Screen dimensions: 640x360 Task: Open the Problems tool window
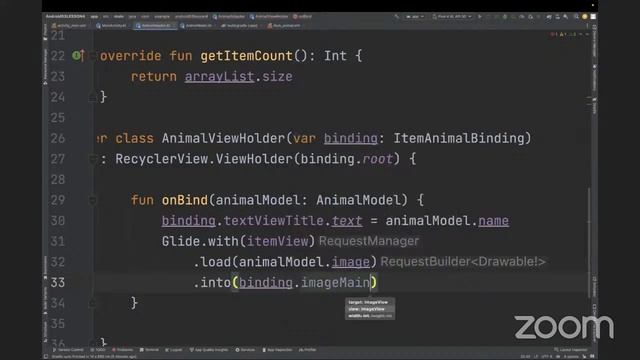(122, 350)
